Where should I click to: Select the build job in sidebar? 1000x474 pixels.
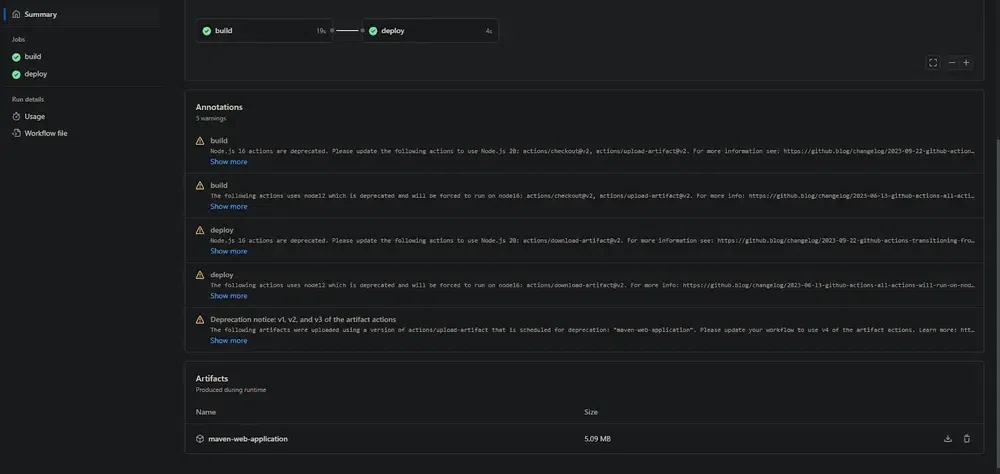point(33,57)
